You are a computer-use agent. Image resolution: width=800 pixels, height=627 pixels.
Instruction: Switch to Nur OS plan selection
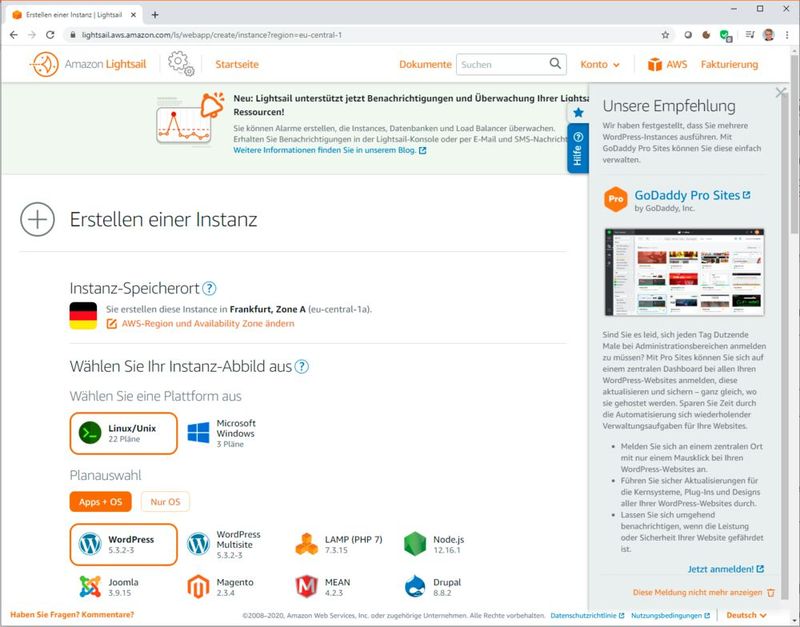[x=165, y=501]
